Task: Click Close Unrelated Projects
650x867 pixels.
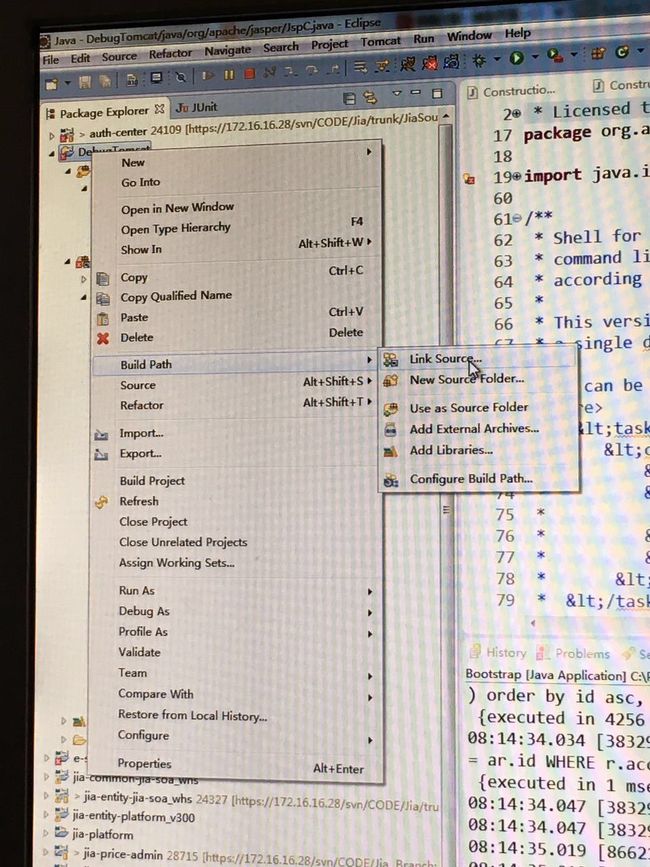Action: tap(237, 542)
